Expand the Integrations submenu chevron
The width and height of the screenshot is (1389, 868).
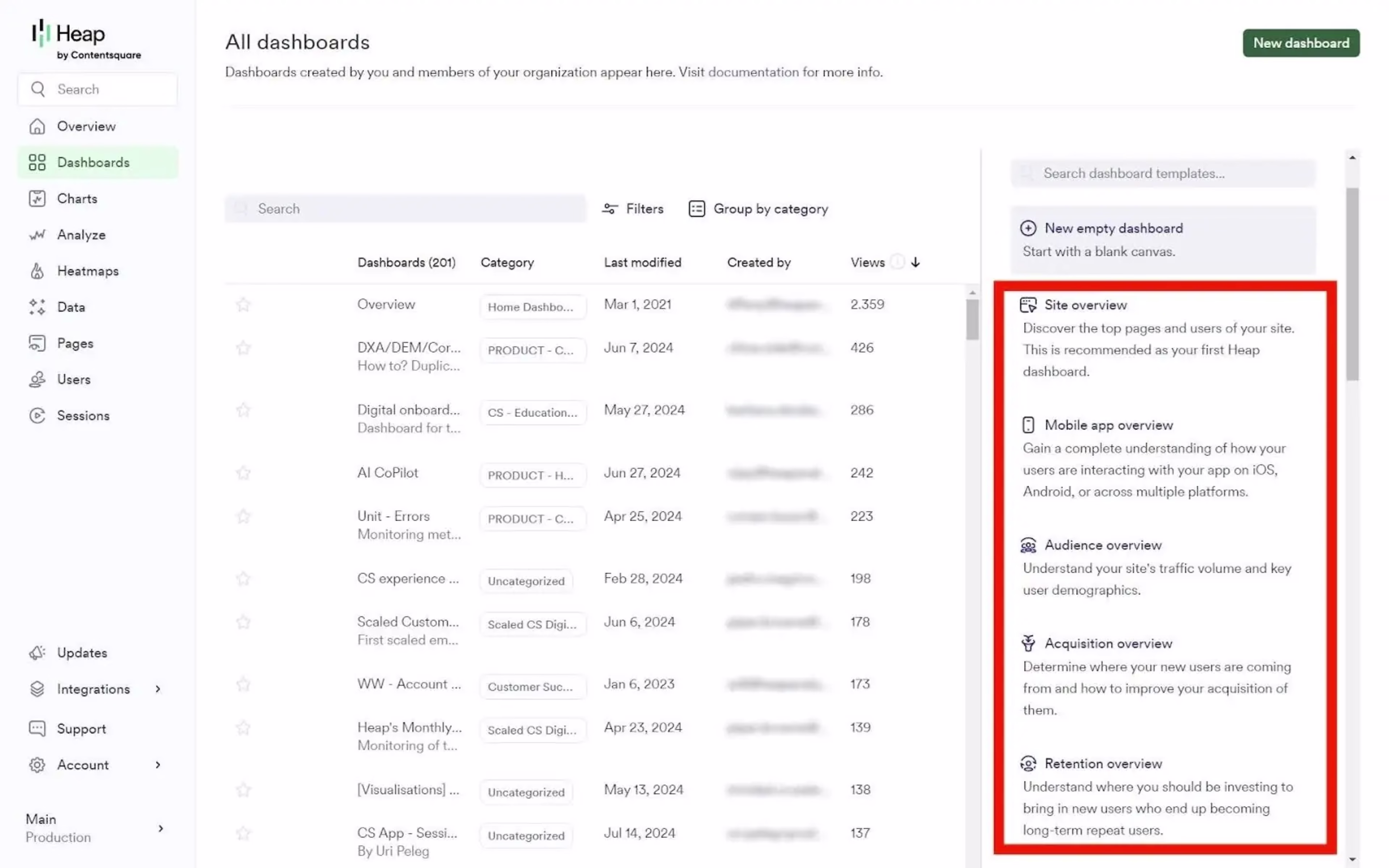click(x=158, y=689)
